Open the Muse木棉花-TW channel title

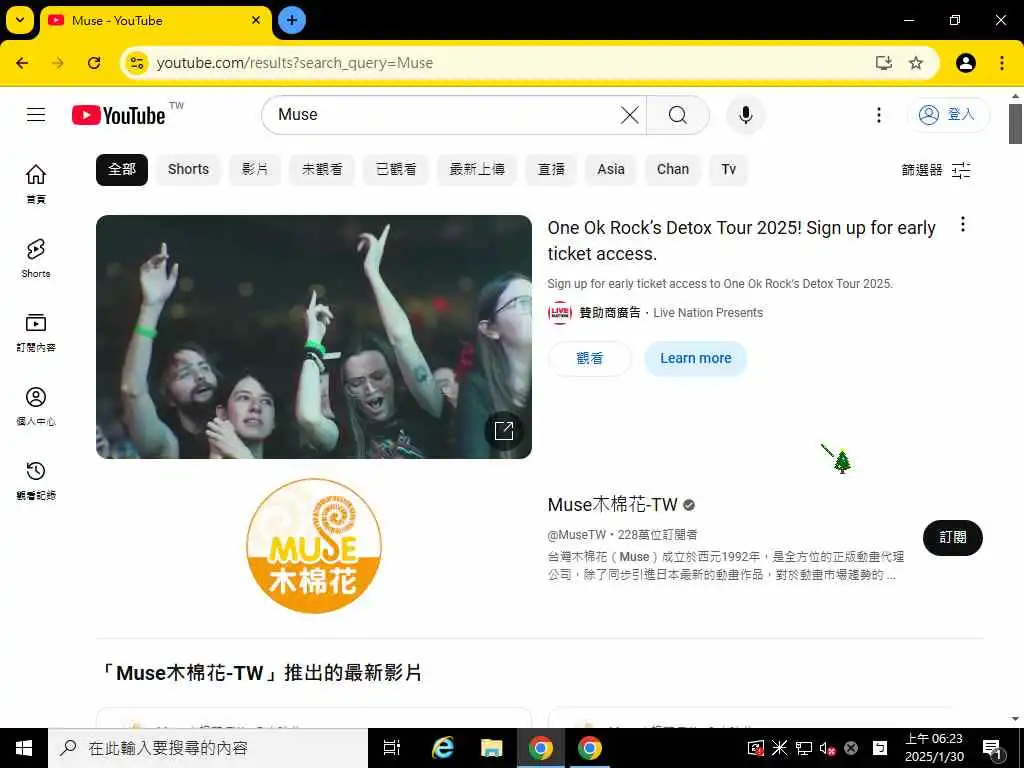[x=613, y=505]
